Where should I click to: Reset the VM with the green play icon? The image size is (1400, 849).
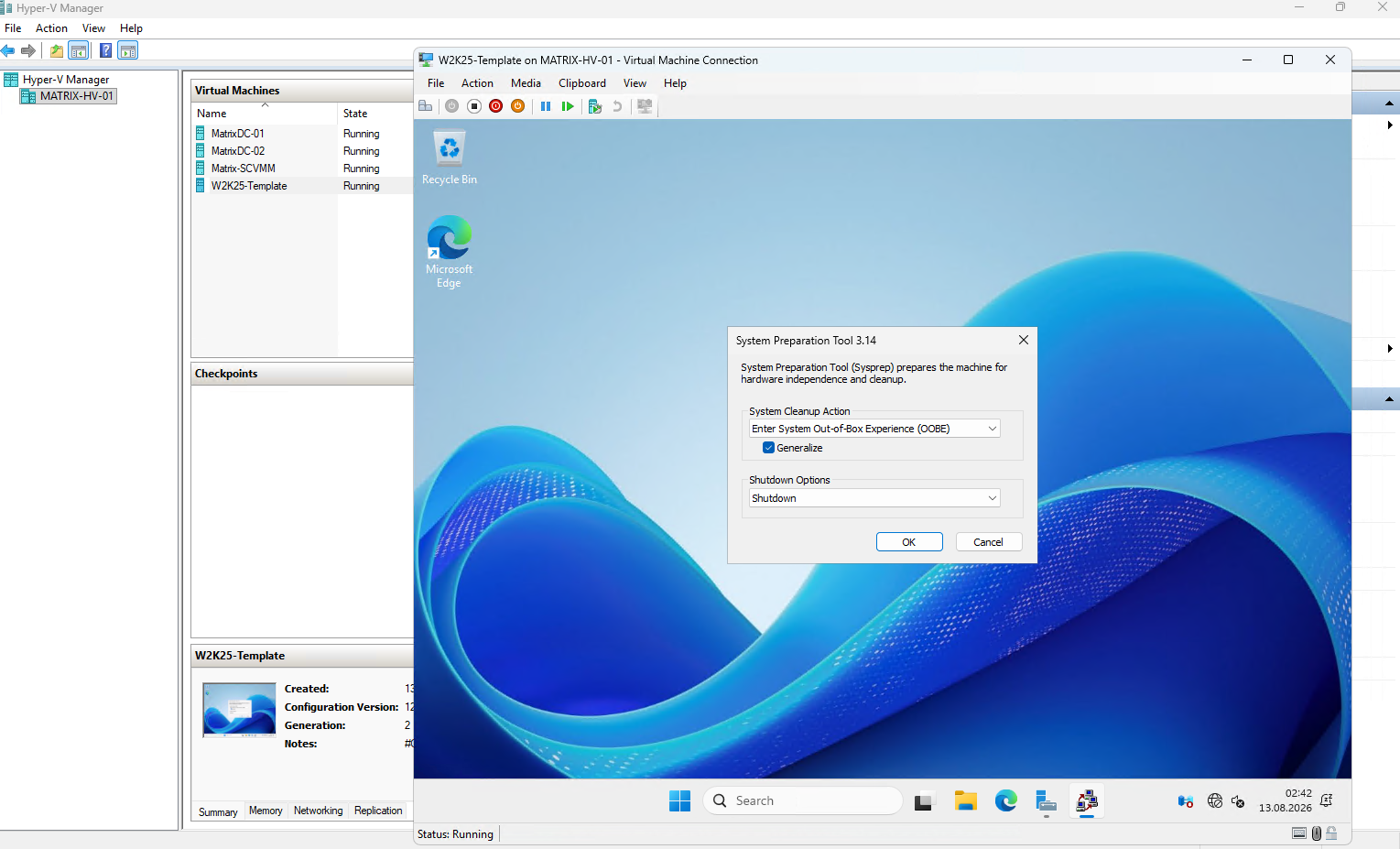click(x=568, y=106)
